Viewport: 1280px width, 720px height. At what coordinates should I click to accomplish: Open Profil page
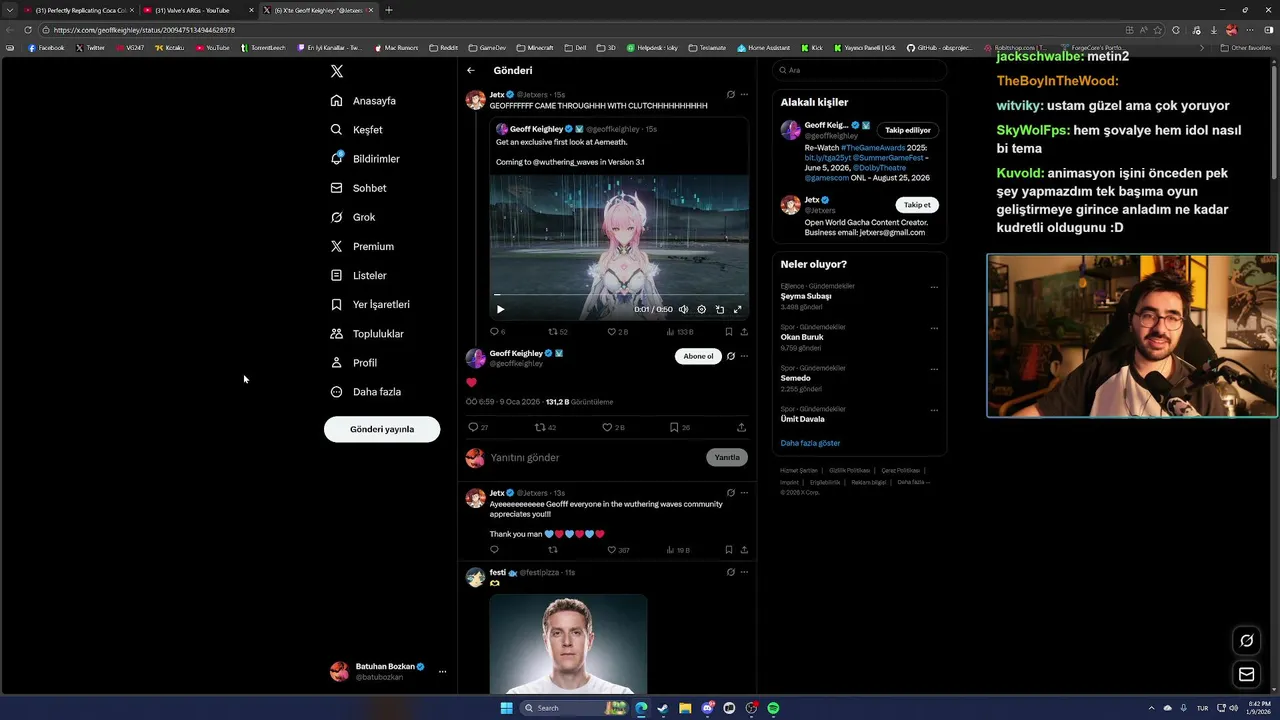[x=353, y=362]
